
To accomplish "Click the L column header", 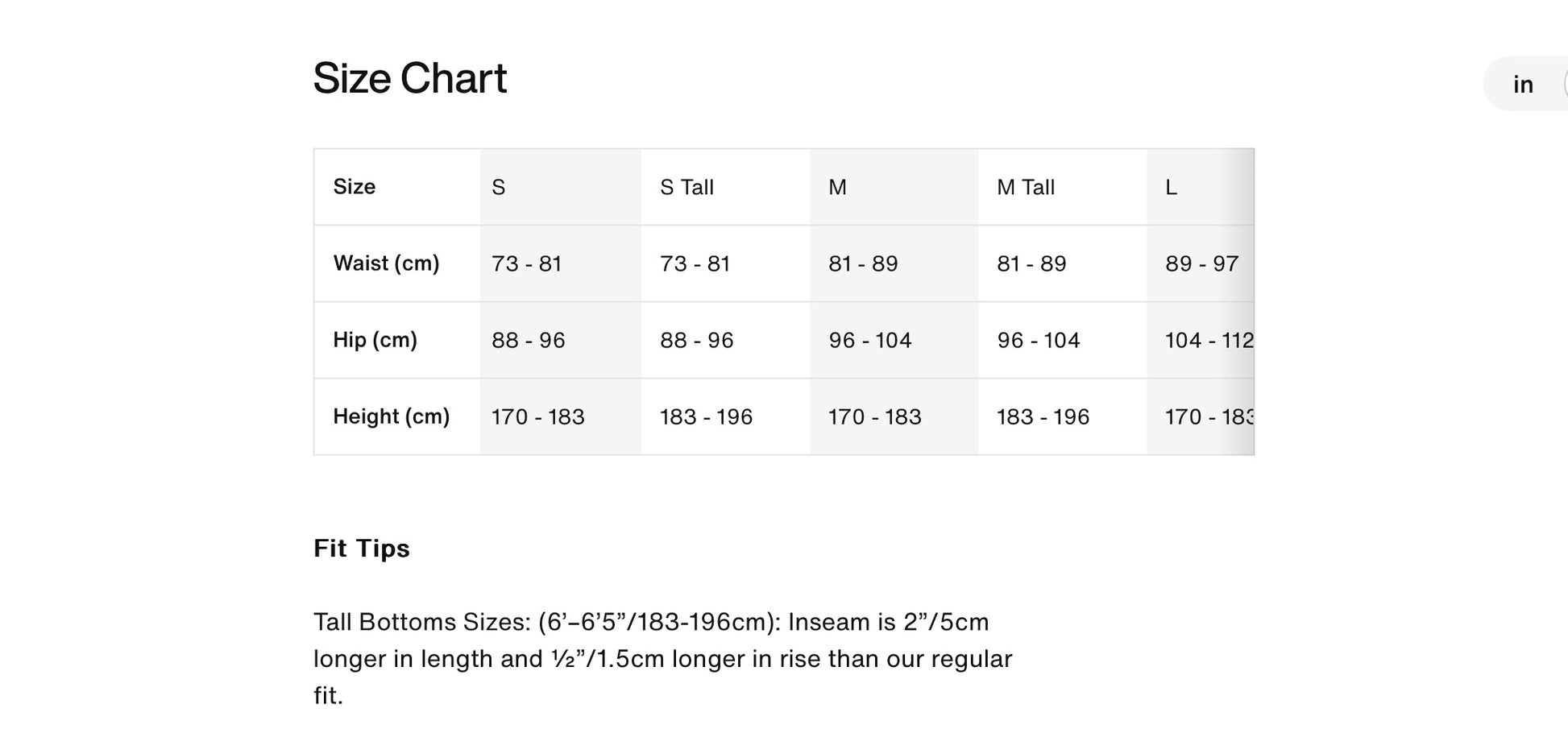I will point(1171,188).
